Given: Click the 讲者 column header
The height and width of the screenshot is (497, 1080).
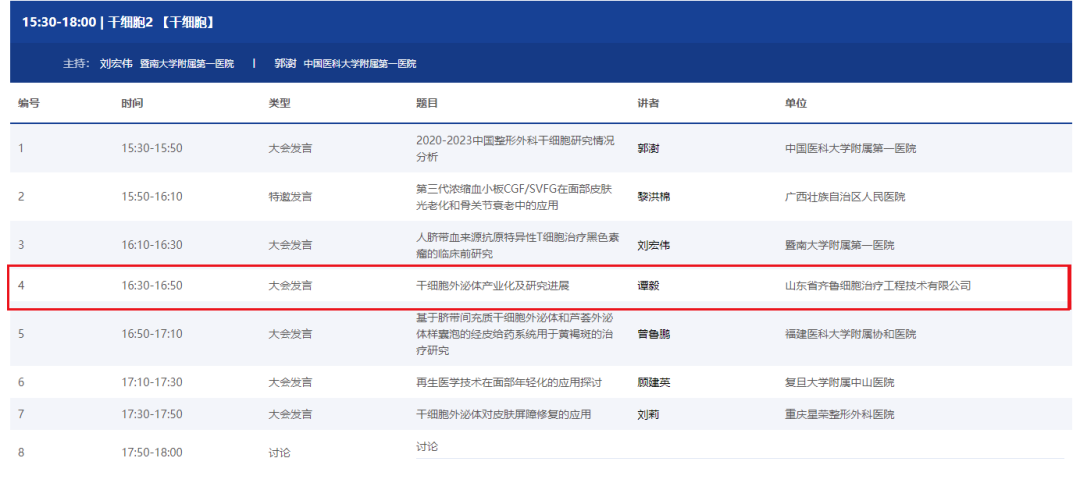Looking at the screenshot, I should (648, 103).
